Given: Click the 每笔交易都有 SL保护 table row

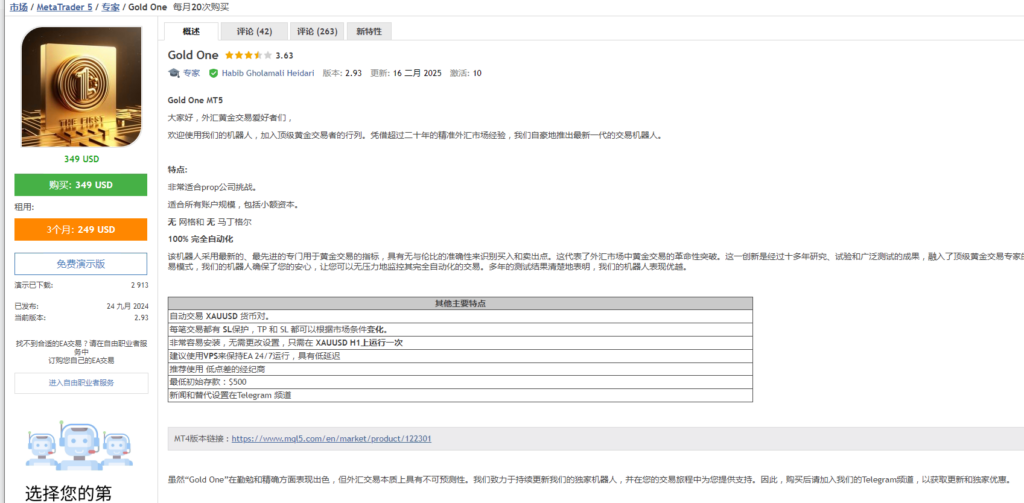Looking at the screenshot, I should click(460, 329).
